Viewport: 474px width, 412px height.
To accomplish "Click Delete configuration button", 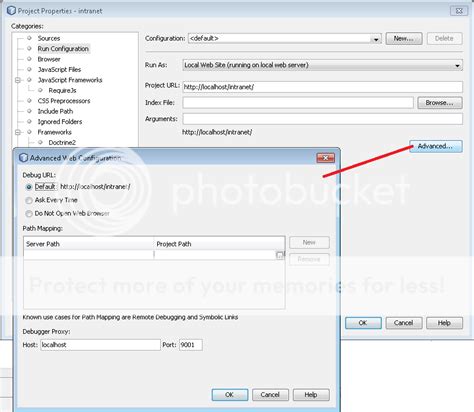I will 444,39.
